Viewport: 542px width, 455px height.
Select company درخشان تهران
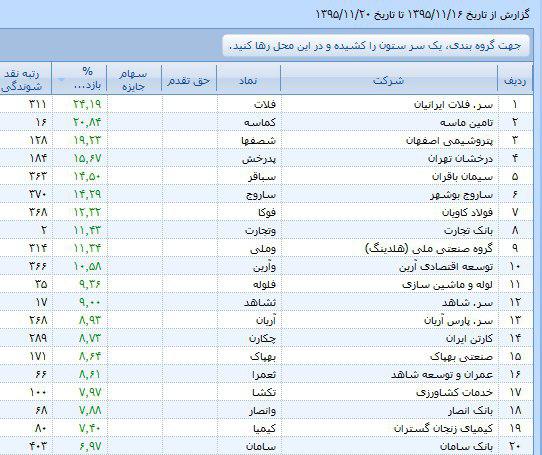pos(460,158)
